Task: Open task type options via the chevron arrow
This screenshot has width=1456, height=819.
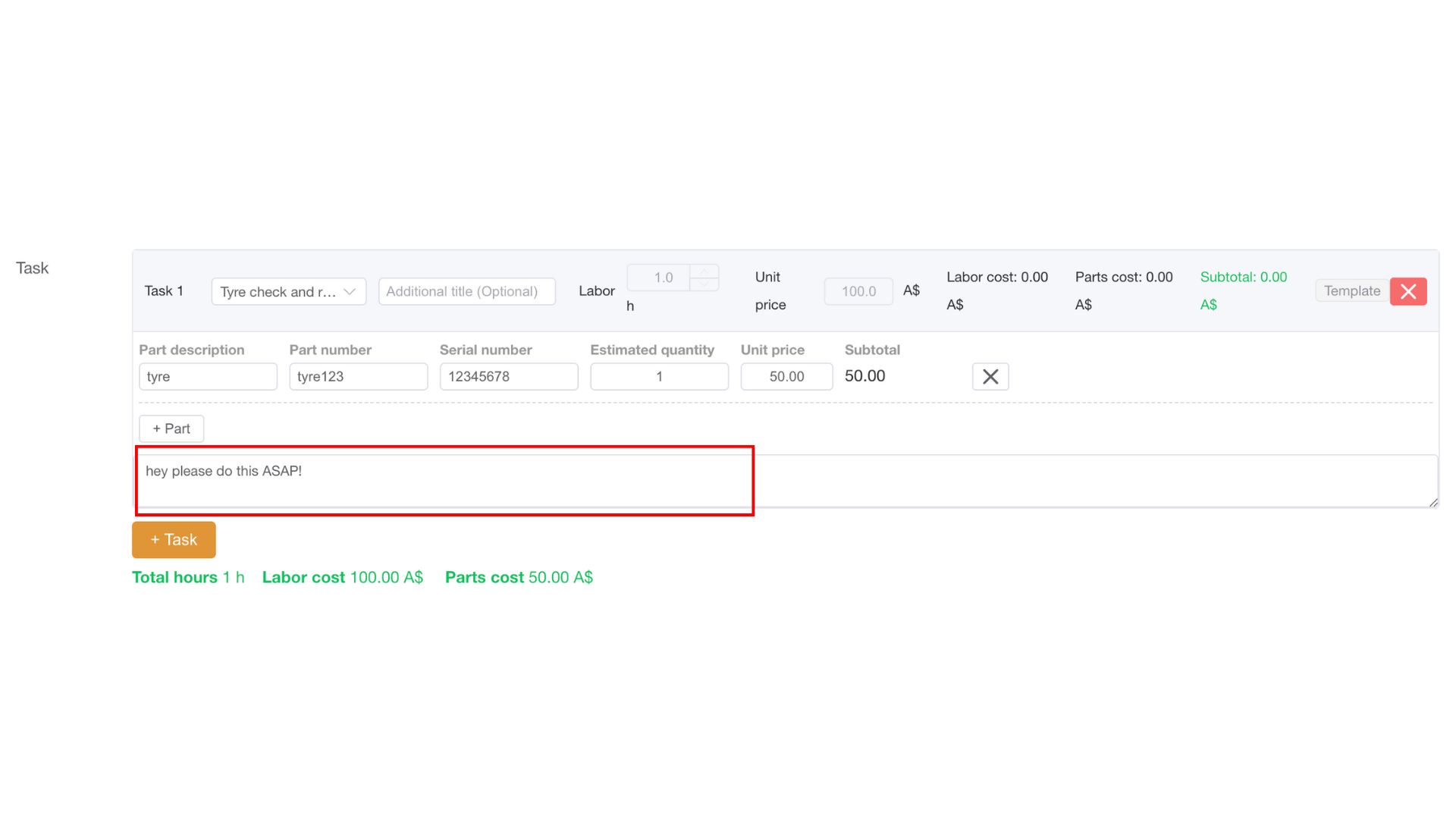Action: (x=350, y=291)
